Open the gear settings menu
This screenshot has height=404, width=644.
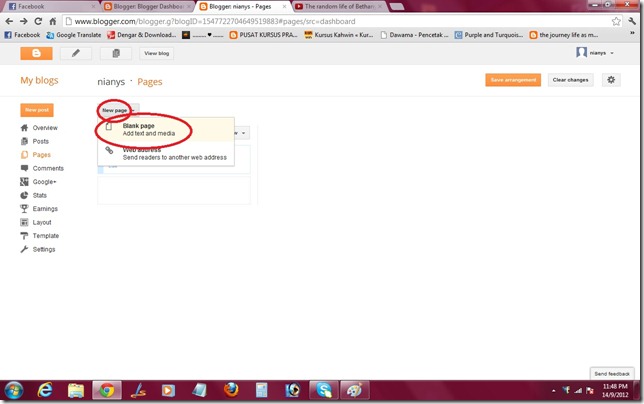click(611, 80)
